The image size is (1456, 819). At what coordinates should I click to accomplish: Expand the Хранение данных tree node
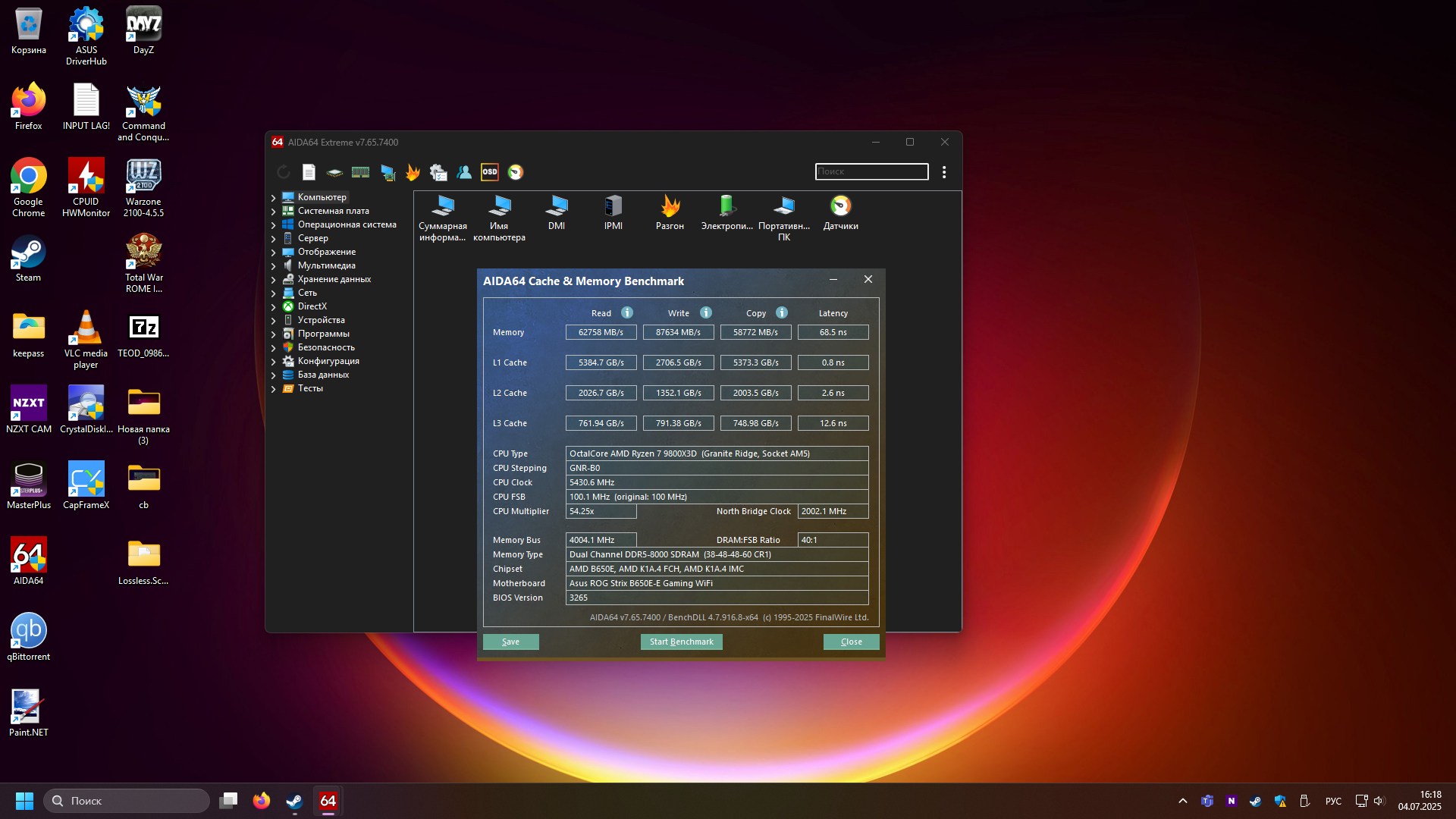(x=274, y=279)
